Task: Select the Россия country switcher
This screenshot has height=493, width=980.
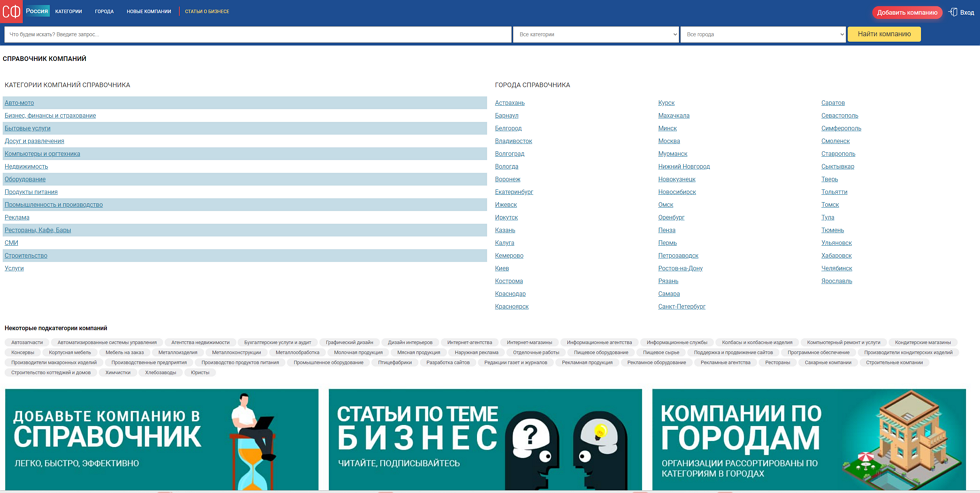Action: tap(37, 11)
